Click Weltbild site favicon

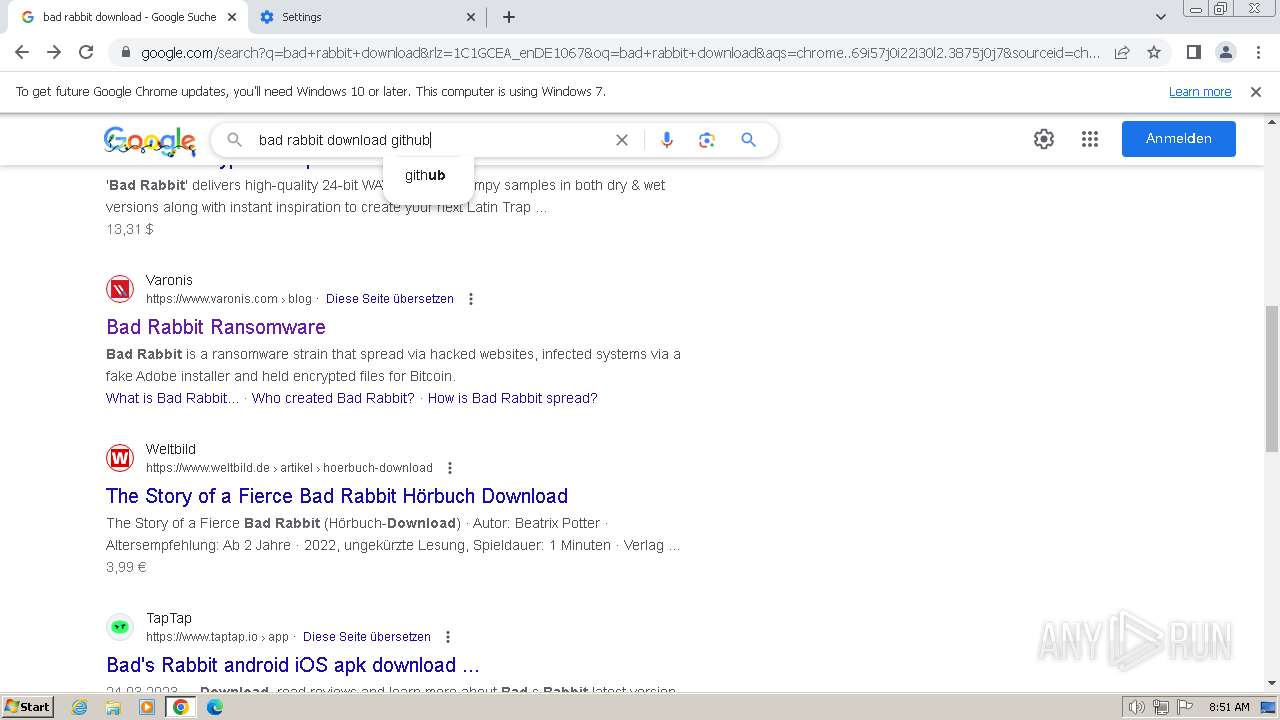(120, 458)
